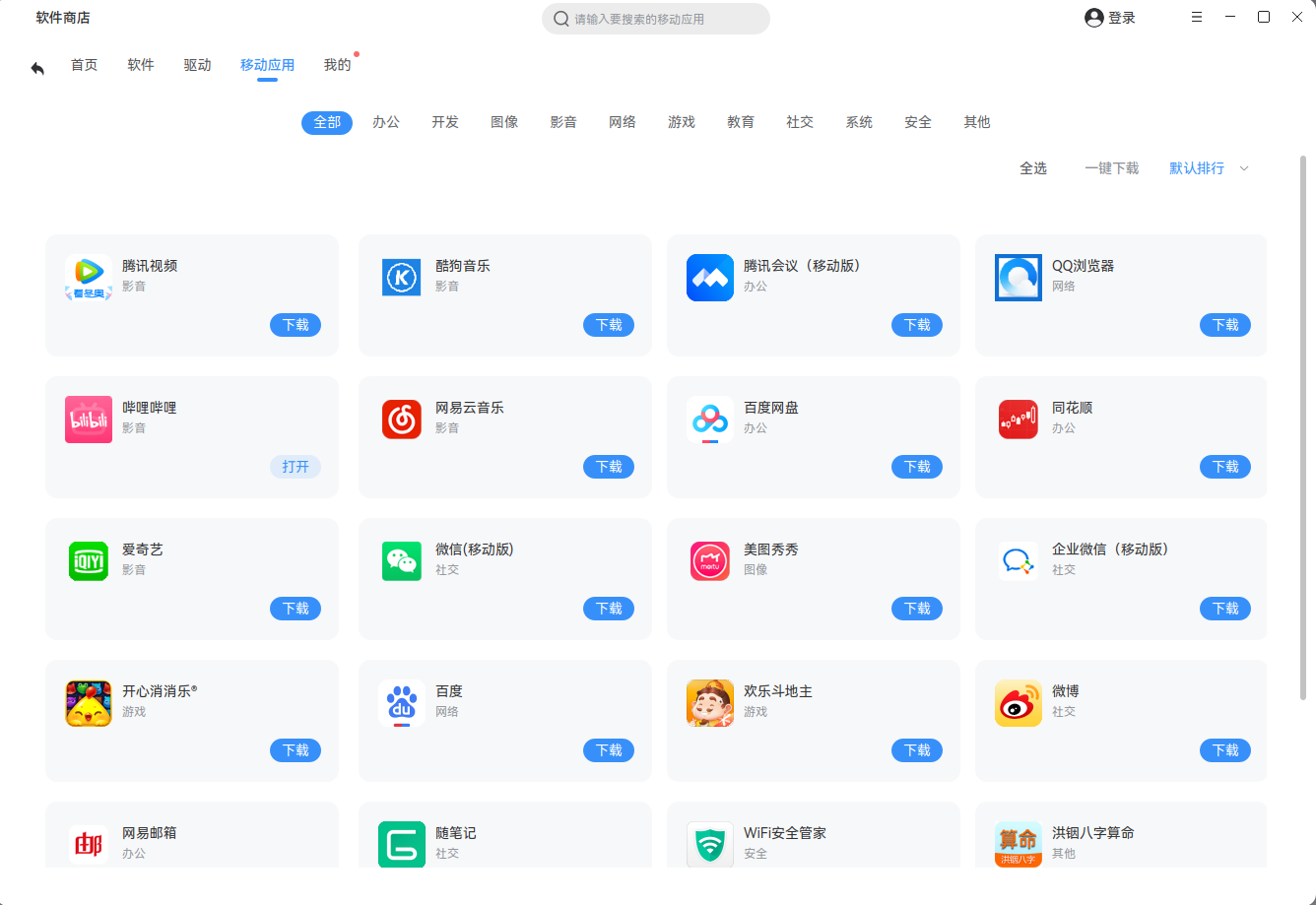Image resolution: width=1316 pixels, height=905 pixels.
Task: Click the NetEase Cloud Music (网易云音乐) icon
Action: pyautogui.click(x=402, y=420)
